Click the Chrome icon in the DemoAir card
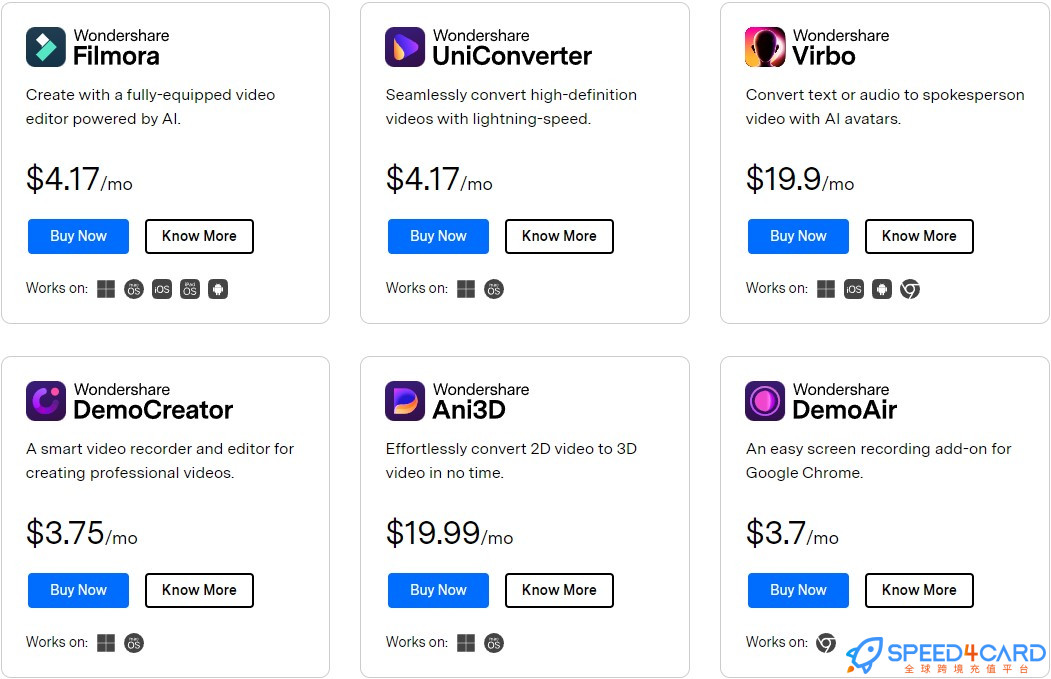 (x=826, y=643)
